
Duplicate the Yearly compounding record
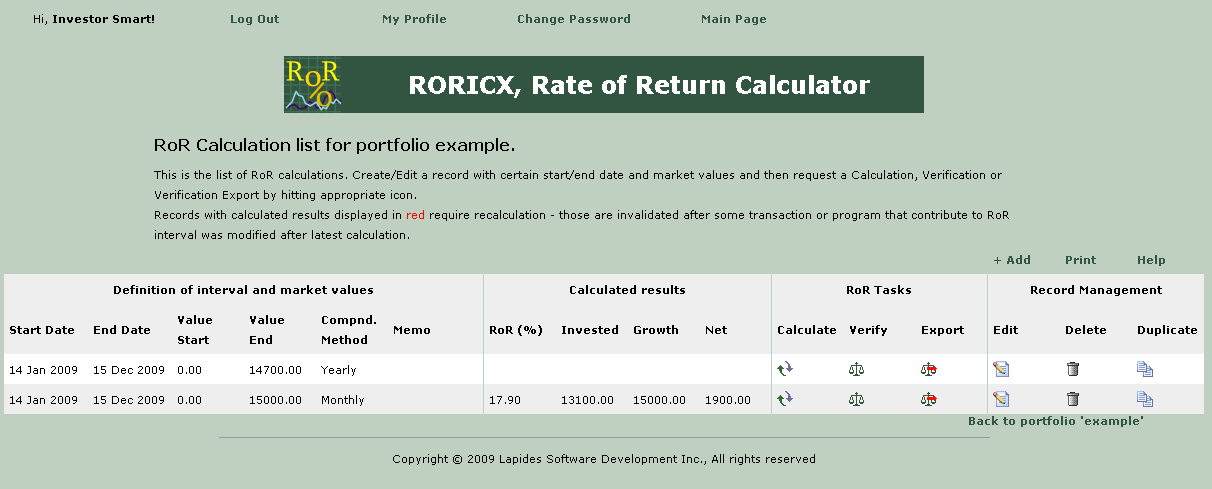point(1145,369)
